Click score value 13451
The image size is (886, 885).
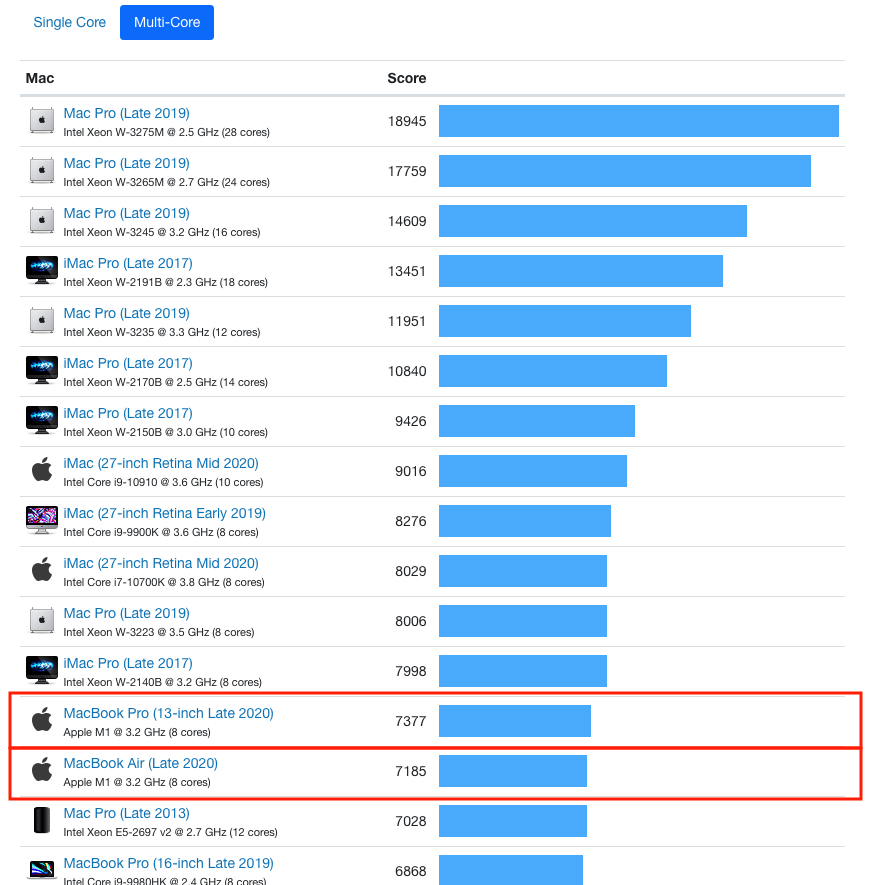click(x=407, y=271)
